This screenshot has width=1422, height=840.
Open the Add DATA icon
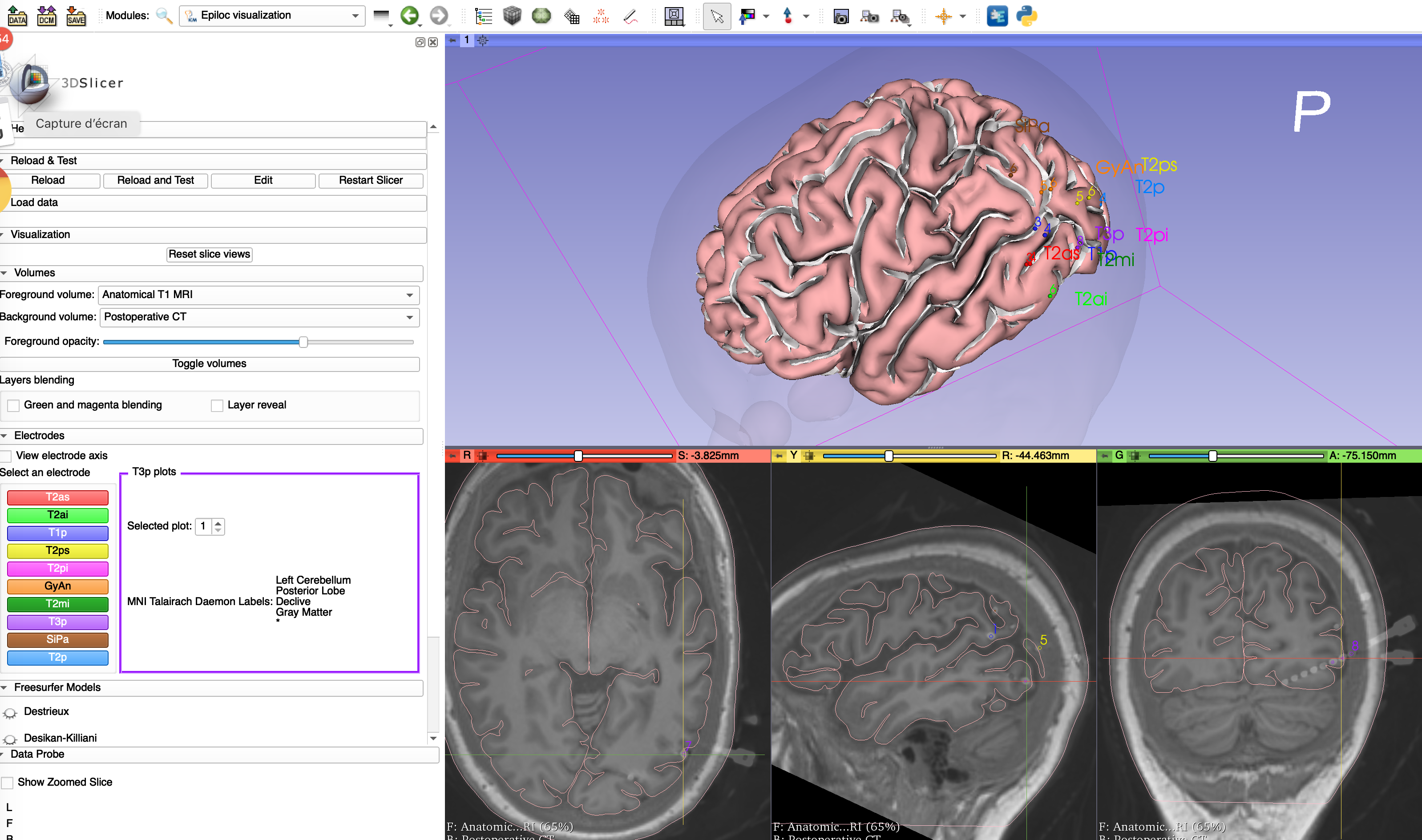(18, 16)
